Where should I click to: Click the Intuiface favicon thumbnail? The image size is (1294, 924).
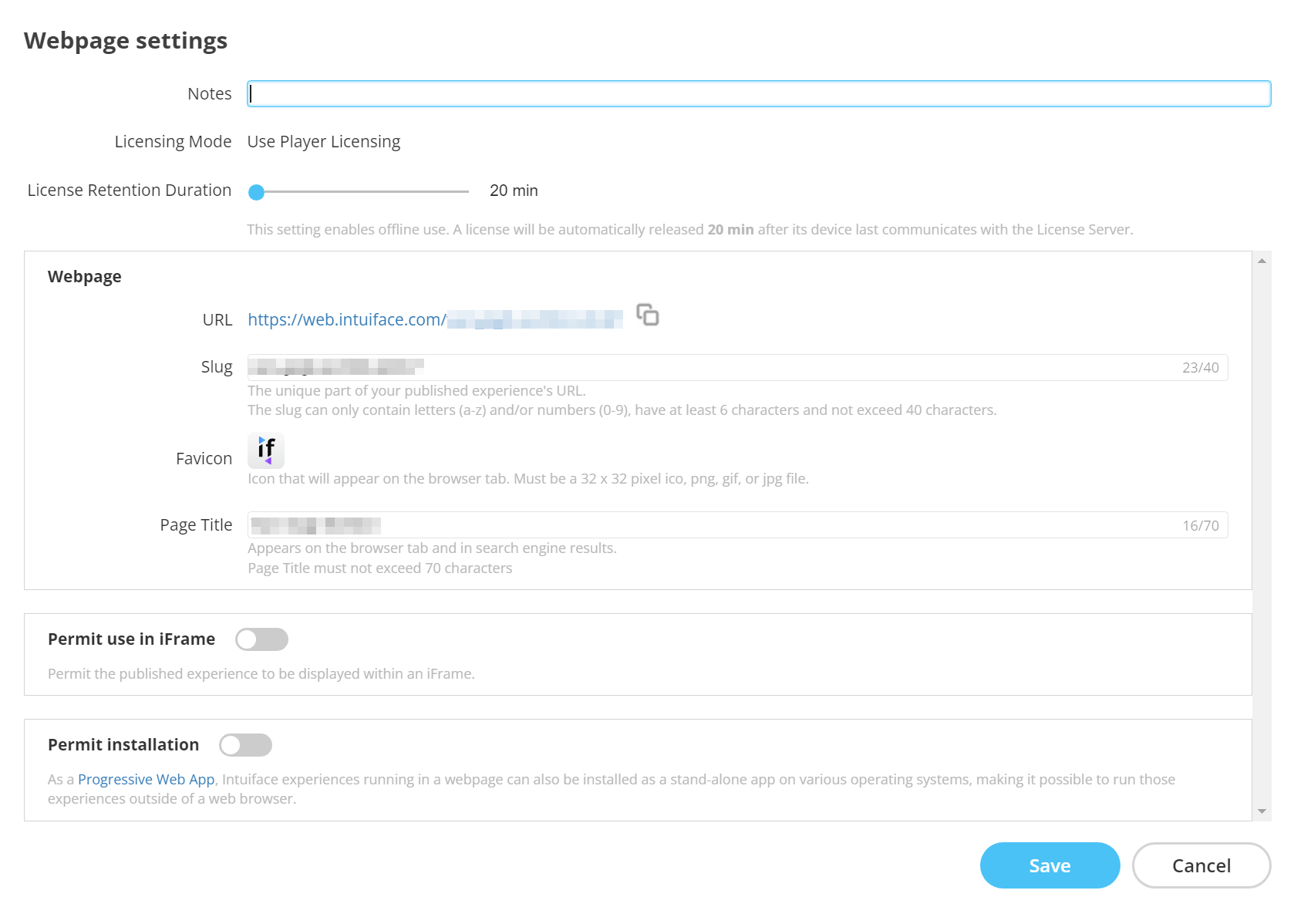pos(266,450)
